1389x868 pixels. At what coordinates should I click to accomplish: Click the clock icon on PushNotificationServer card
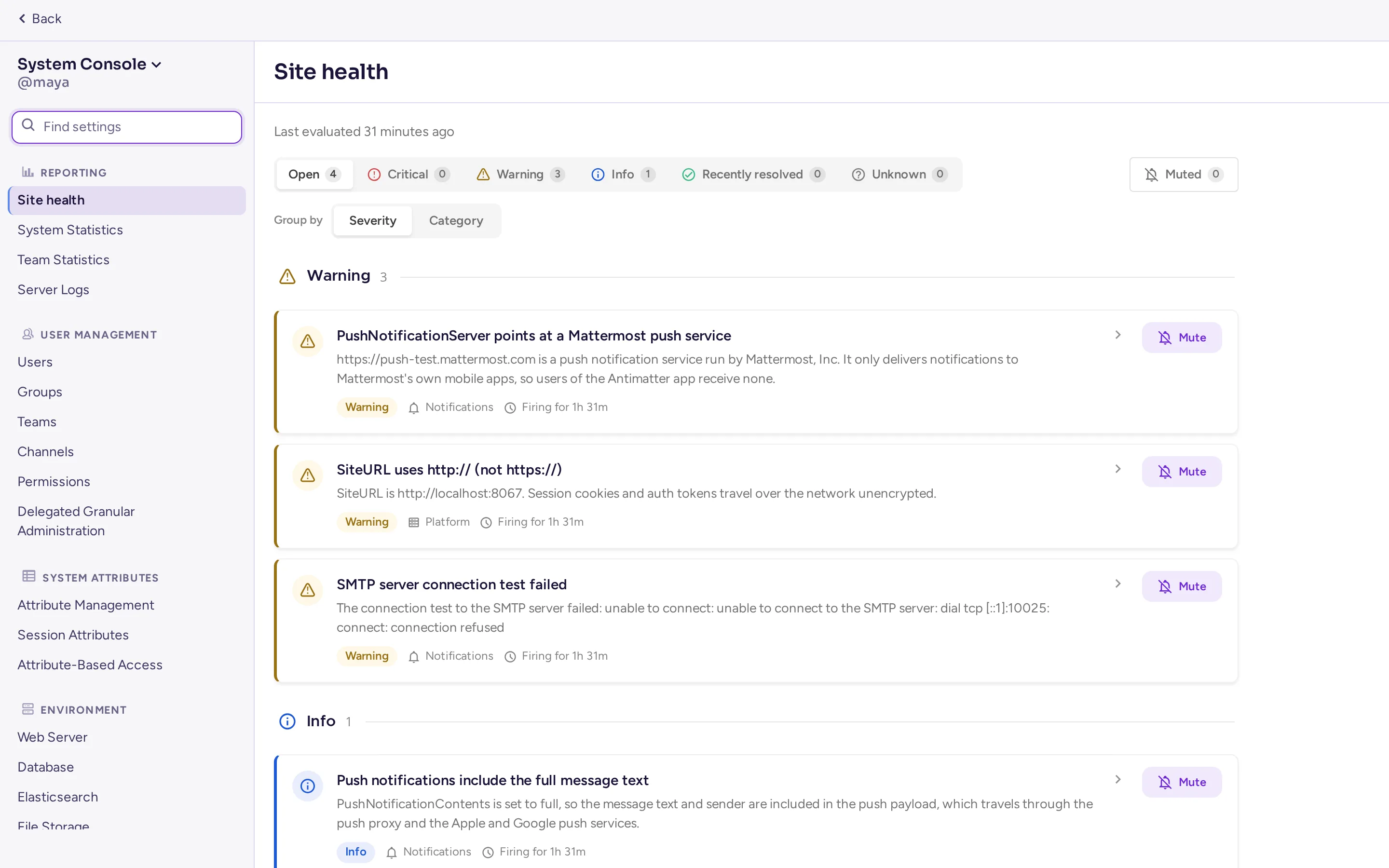pos(510,407)
